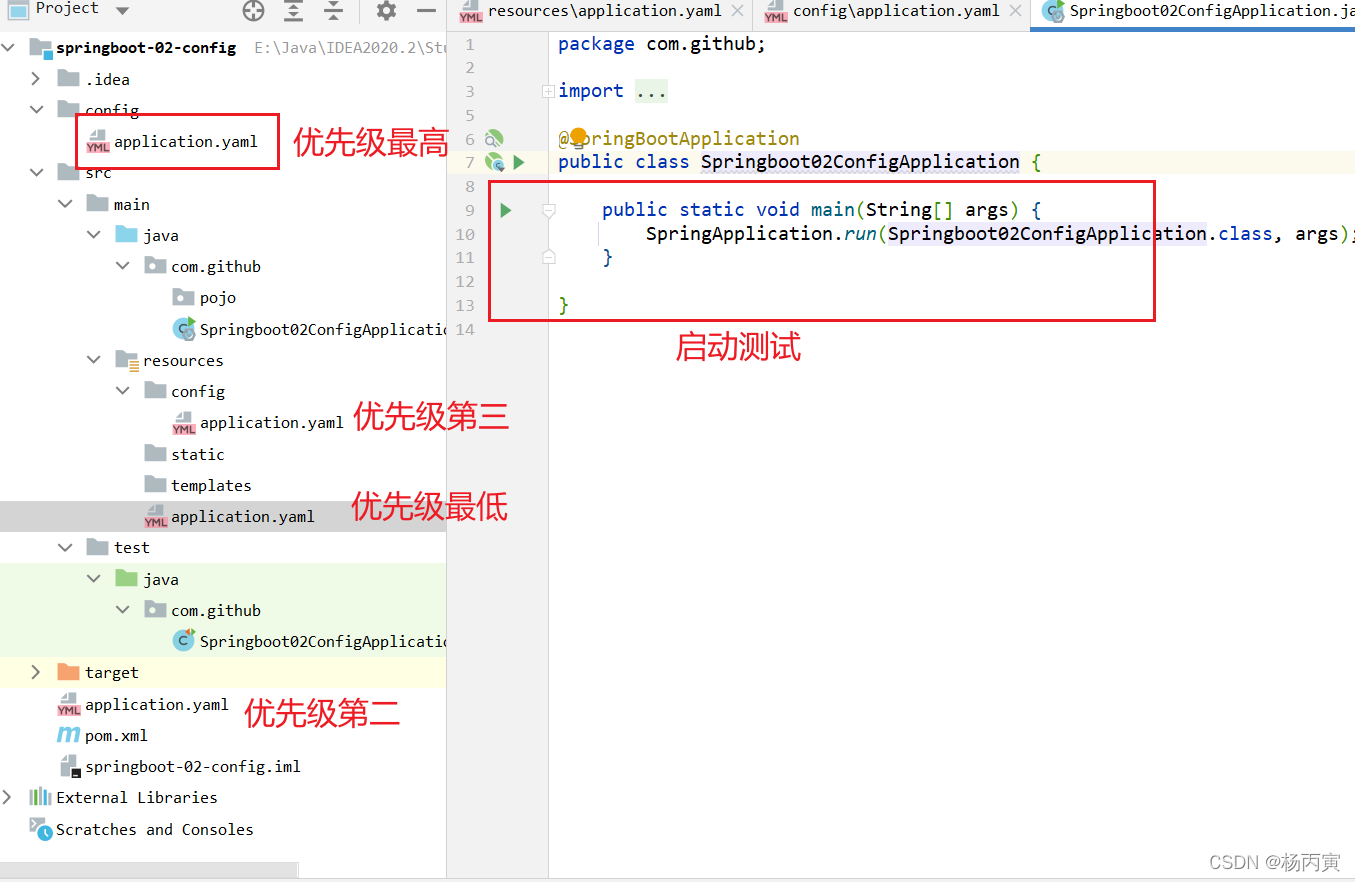Click the pom.xml Maven 'm' icon
The height and width of the screenshot is (882, 1355).
tap(68, 735)
